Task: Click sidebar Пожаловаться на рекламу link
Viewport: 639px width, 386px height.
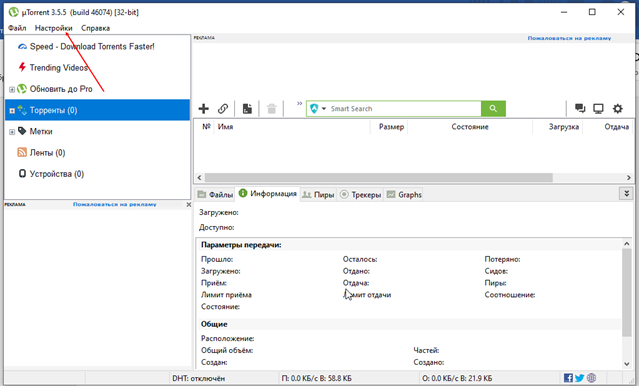Action: coord(115,204)
